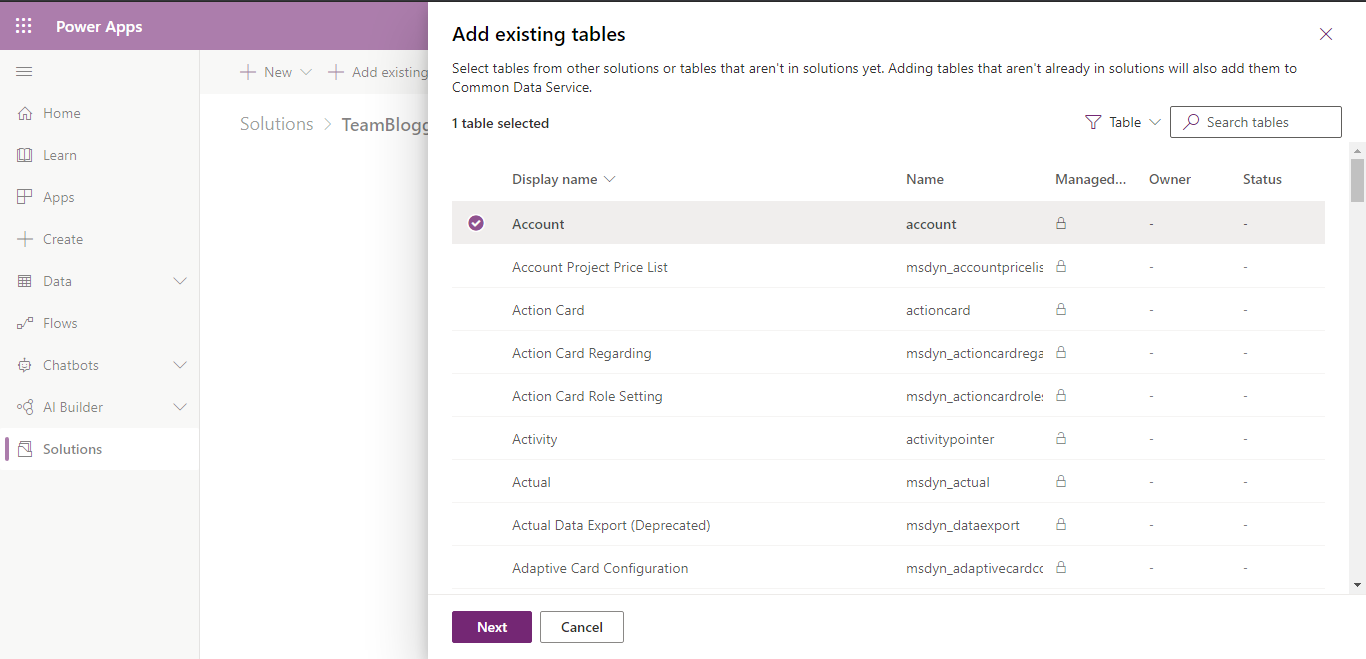
Task: Open the app launcher waffle icon
Action: pyautogui.click(x=24, y=25)
